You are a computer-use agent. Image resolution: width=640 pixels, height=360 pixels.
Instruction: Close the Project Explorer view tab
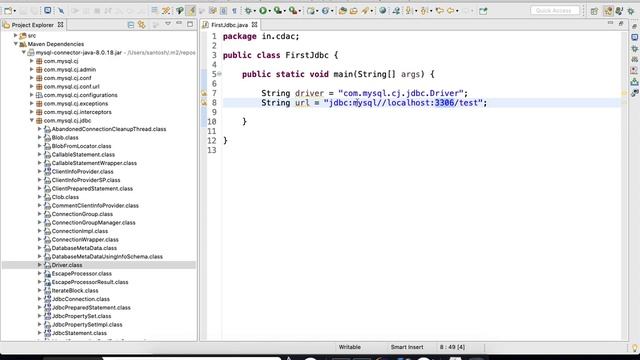point(60,24)
